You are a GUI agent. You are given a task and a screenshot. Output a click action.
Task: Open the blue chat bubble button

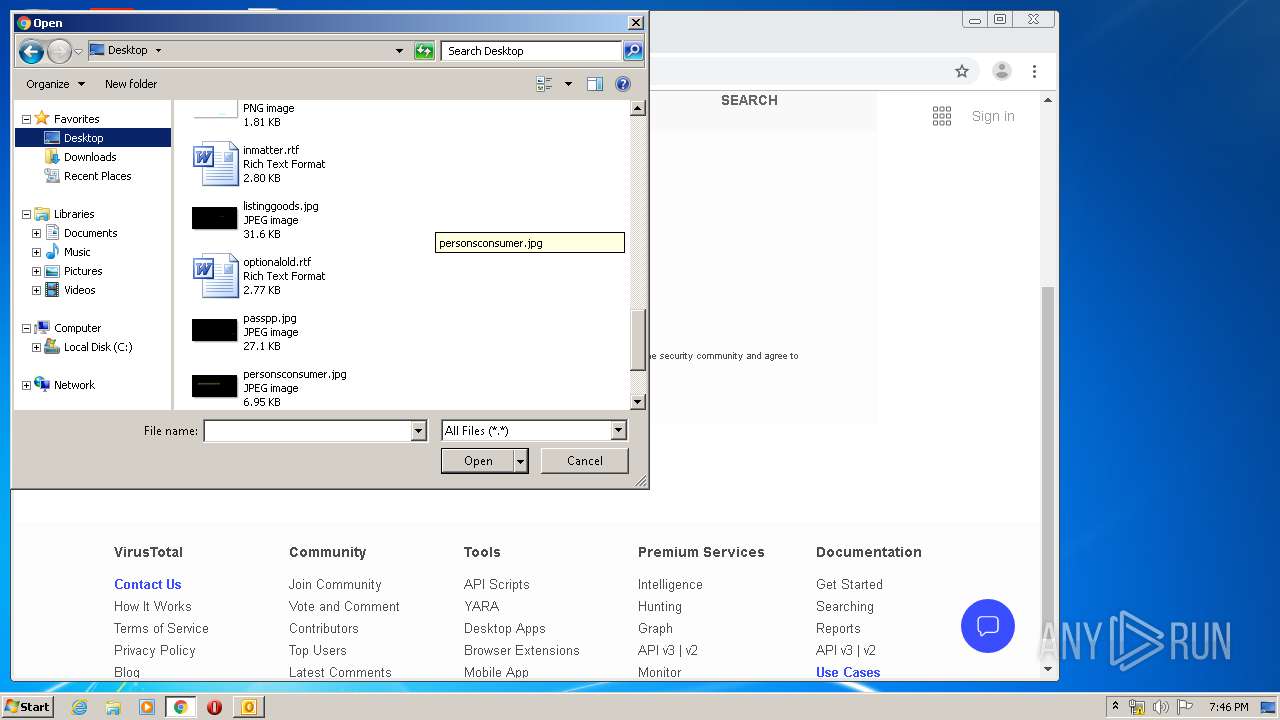pyautogui.click(x=988, y=626)
